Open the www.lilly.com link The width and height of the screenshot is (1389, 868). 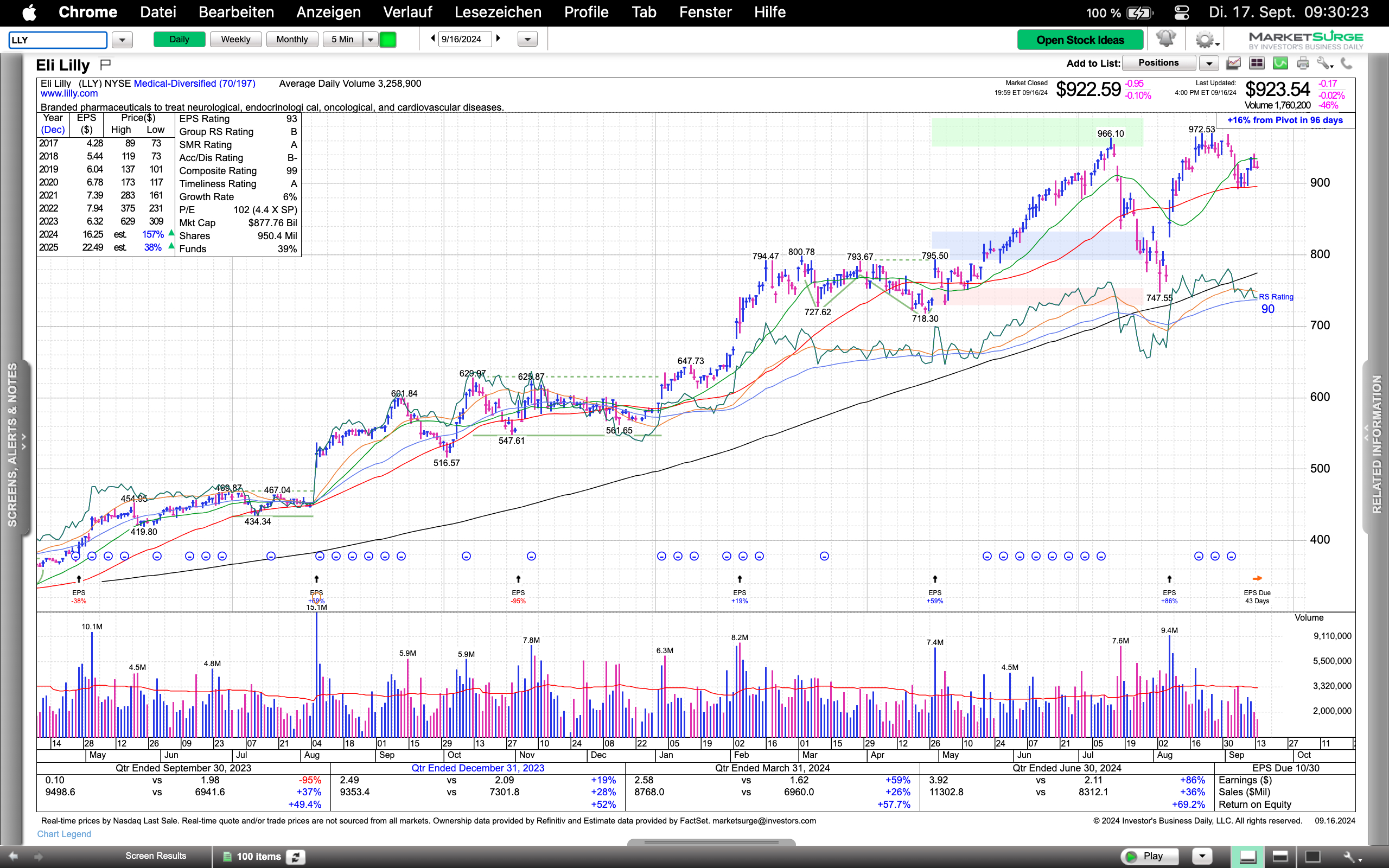tap(69, 93)
